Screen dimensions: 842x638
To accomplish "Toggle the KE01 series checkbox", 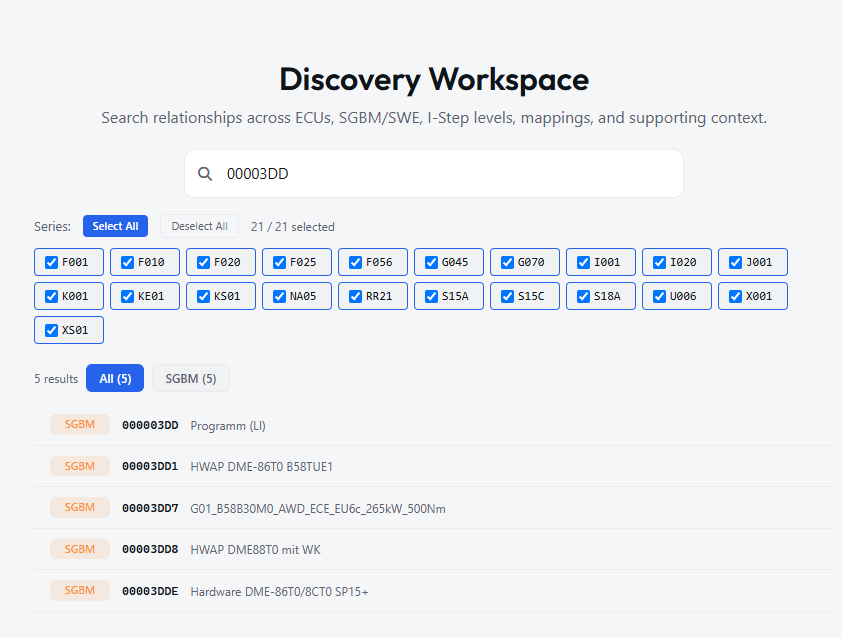I will (x=127, y=296).
